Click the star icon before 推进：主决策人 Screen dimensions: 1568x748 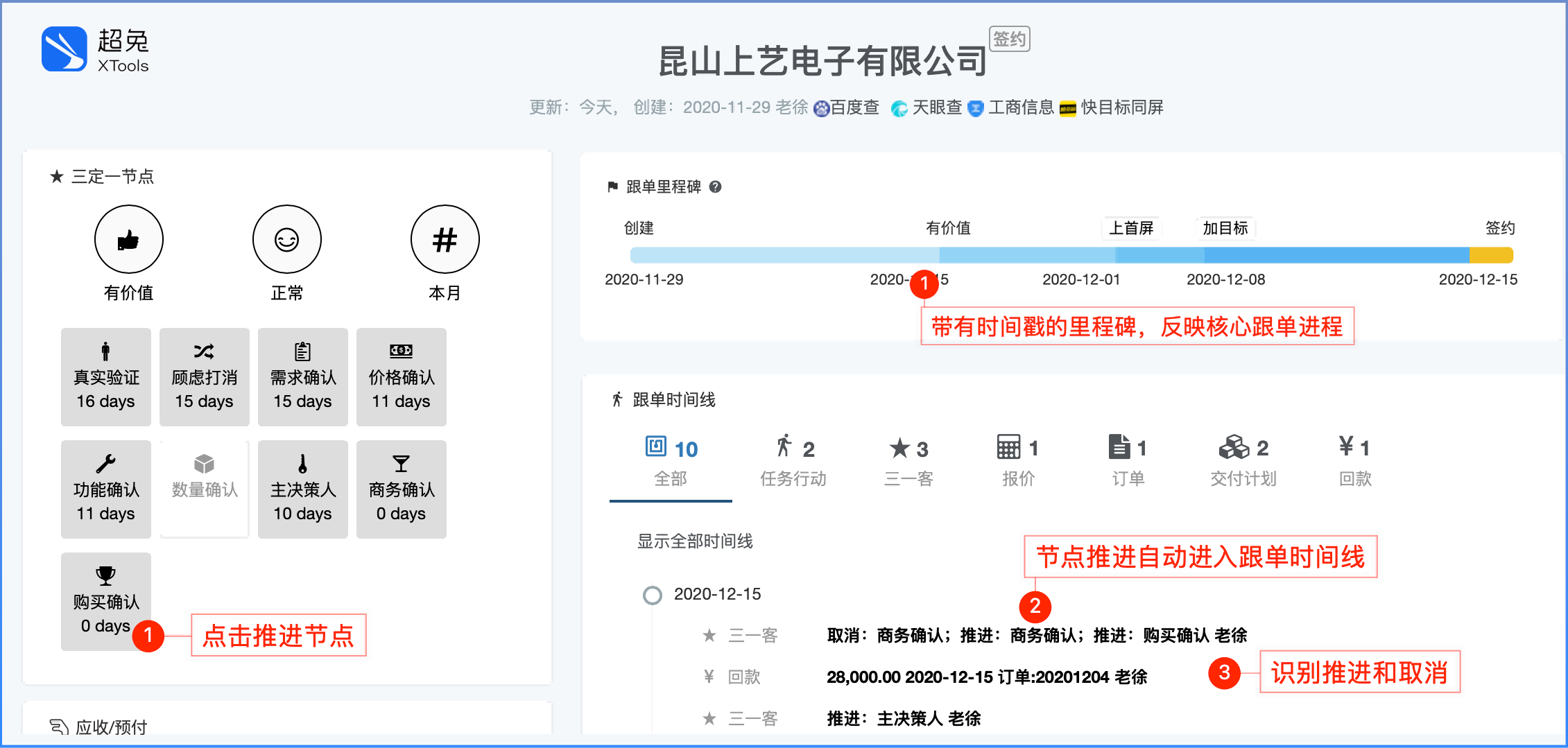[x=709, y=719]
